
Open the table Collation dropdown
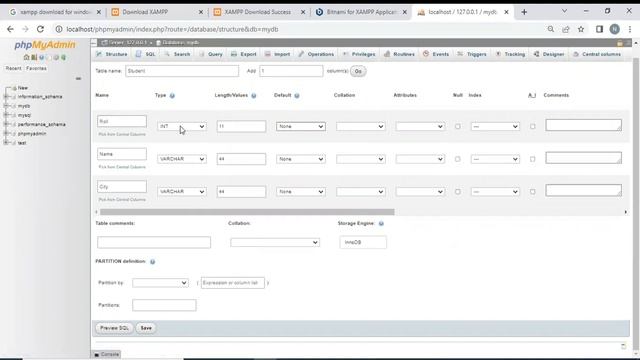(x=275, y=242)
